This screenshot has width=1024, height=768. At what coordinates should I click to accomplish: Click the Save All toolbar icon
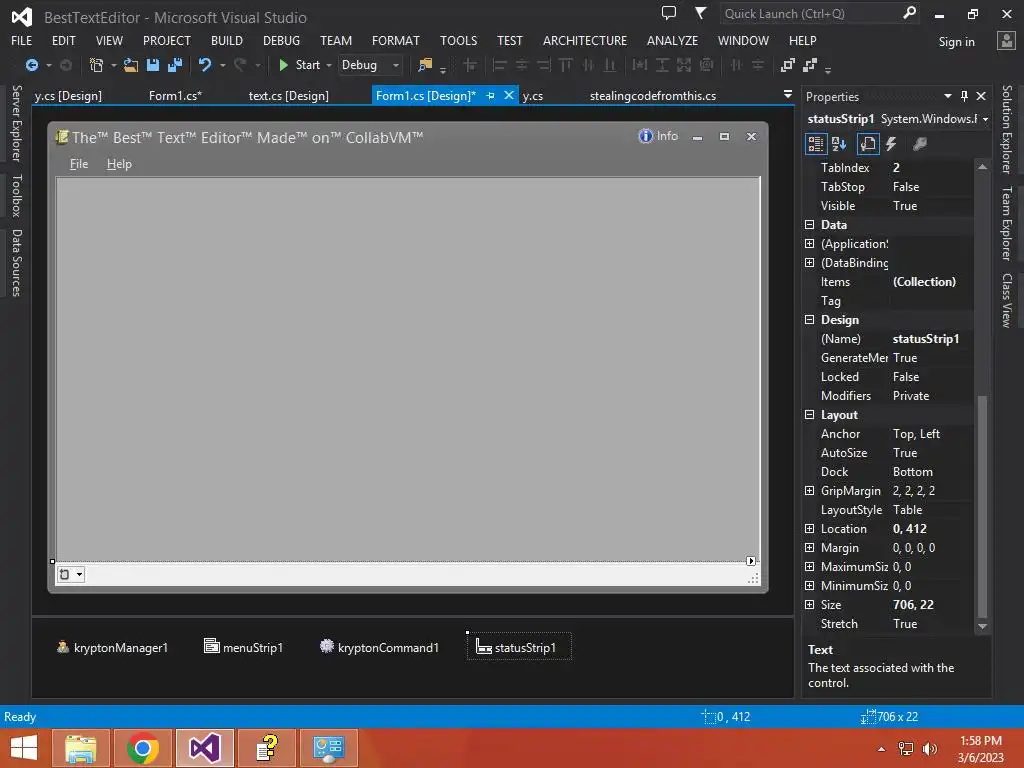pyautogui.click(x=174, y=65)
